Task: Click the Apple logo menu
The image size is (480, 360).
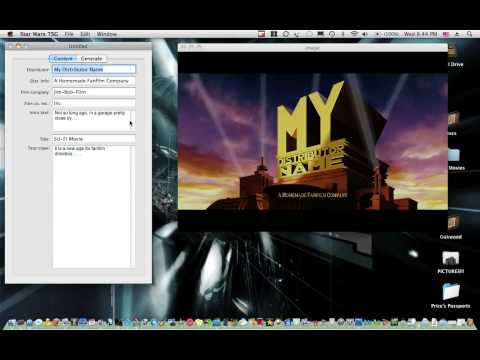Action: pos(10,34)
